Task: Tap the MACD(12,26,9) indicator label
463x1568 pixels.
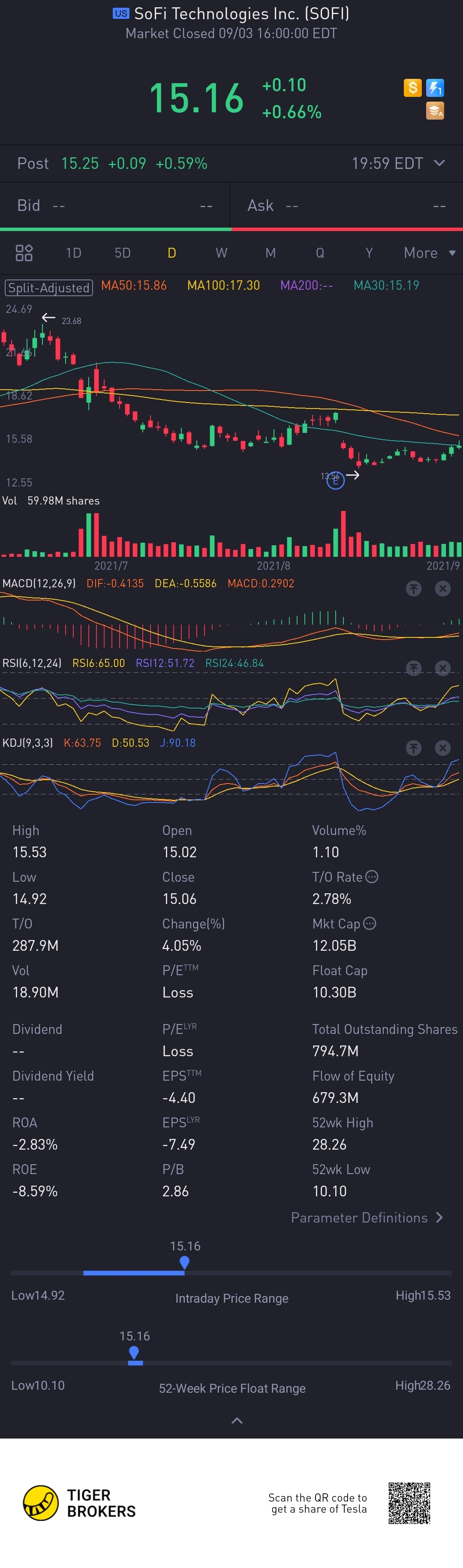Action: (x=39, y=583)
